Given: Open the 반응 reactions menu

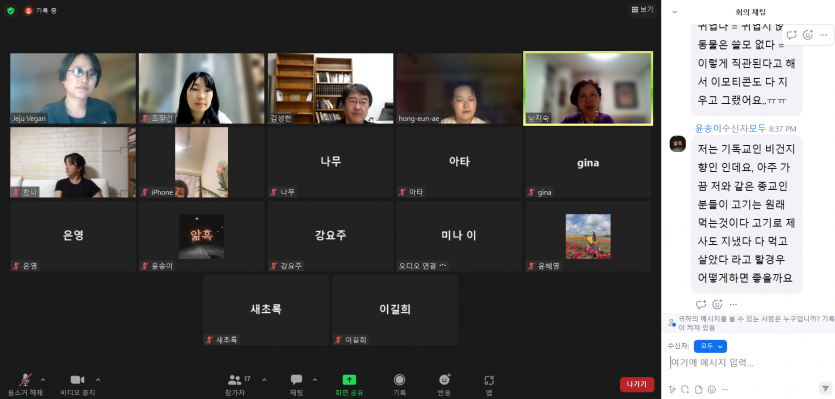Looking at the screenshot, I should click(444, 384).
